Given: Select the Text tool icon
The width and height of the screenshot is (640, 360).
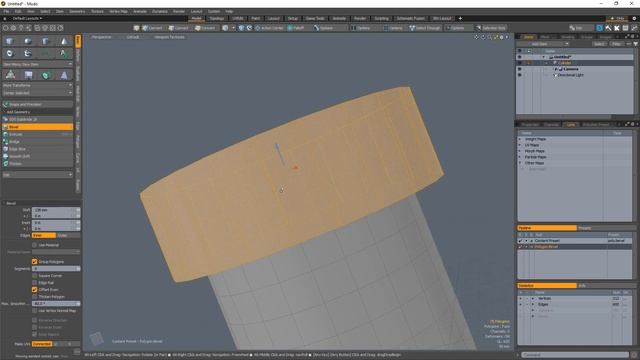Looking at the screenshot, I should pos(64,53).
